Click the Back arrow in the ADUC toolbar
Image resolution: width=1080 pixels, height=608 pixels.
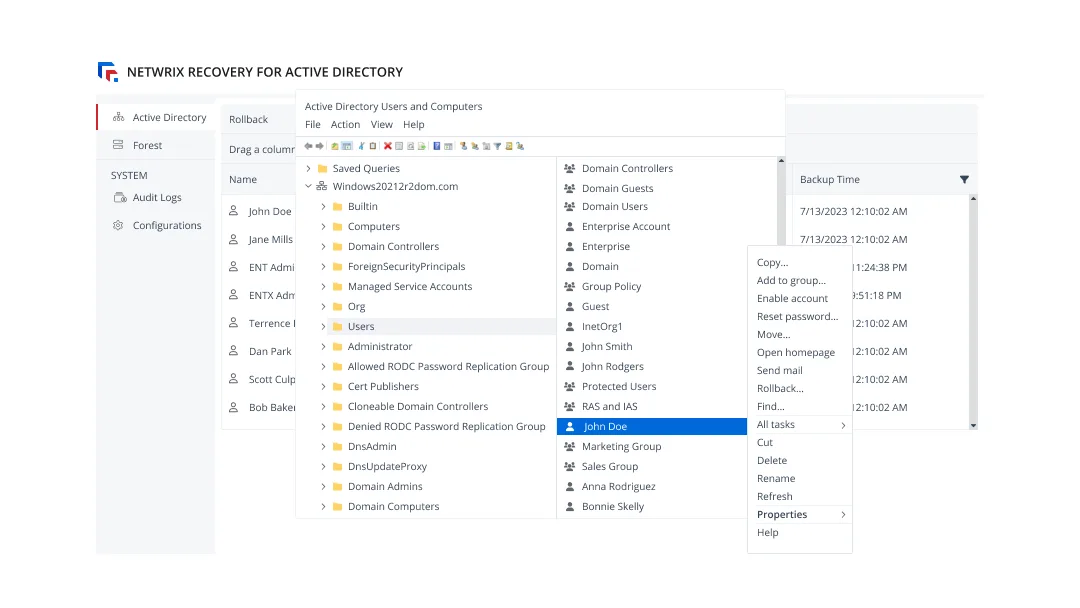tap(308, 146)
